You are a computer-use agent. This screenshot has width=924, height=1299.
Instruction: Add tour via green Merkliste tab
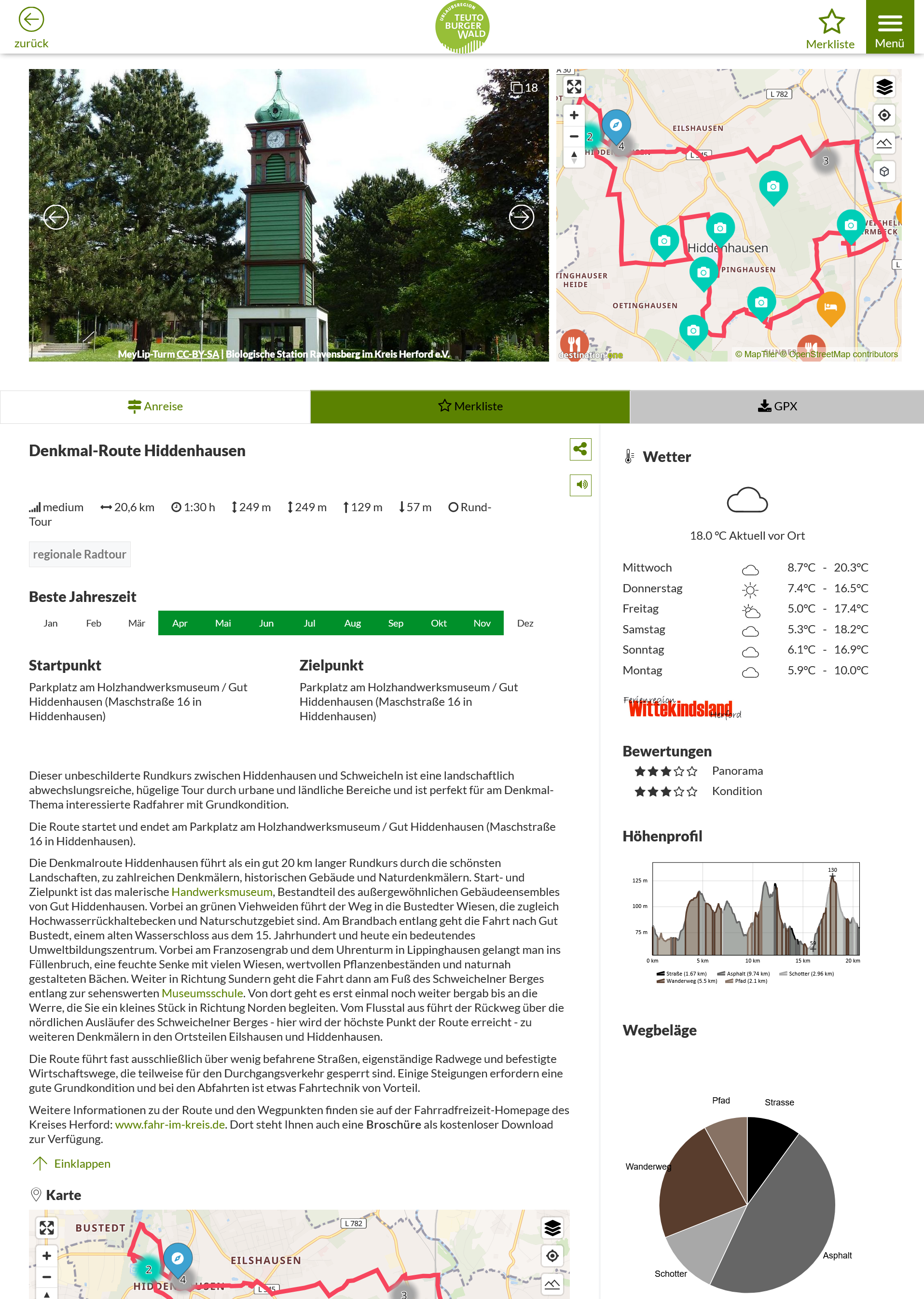tap(470, 406)
